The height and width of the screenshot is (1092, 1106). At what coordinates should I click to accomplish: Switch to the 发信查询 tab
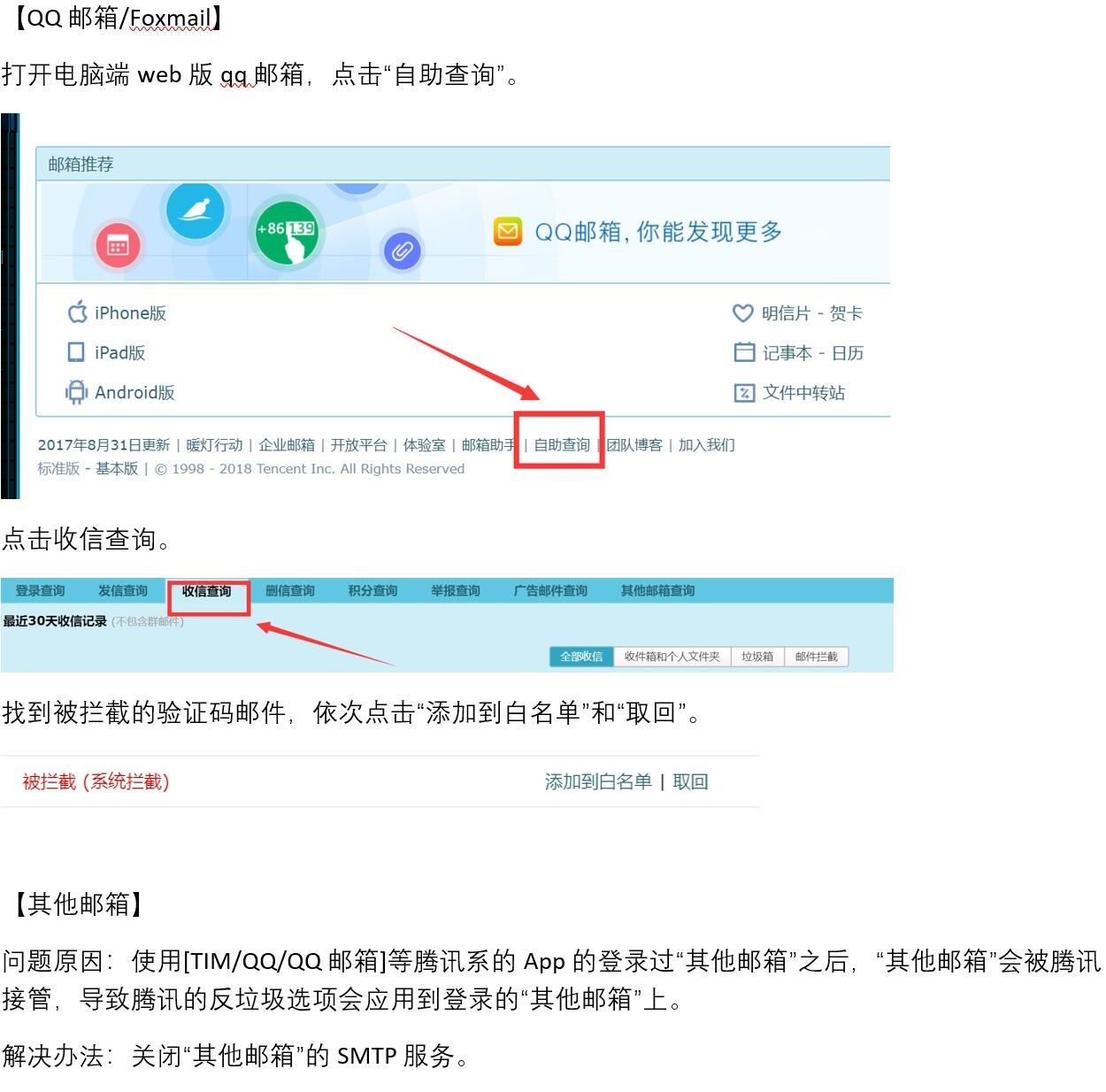point(123,591)
